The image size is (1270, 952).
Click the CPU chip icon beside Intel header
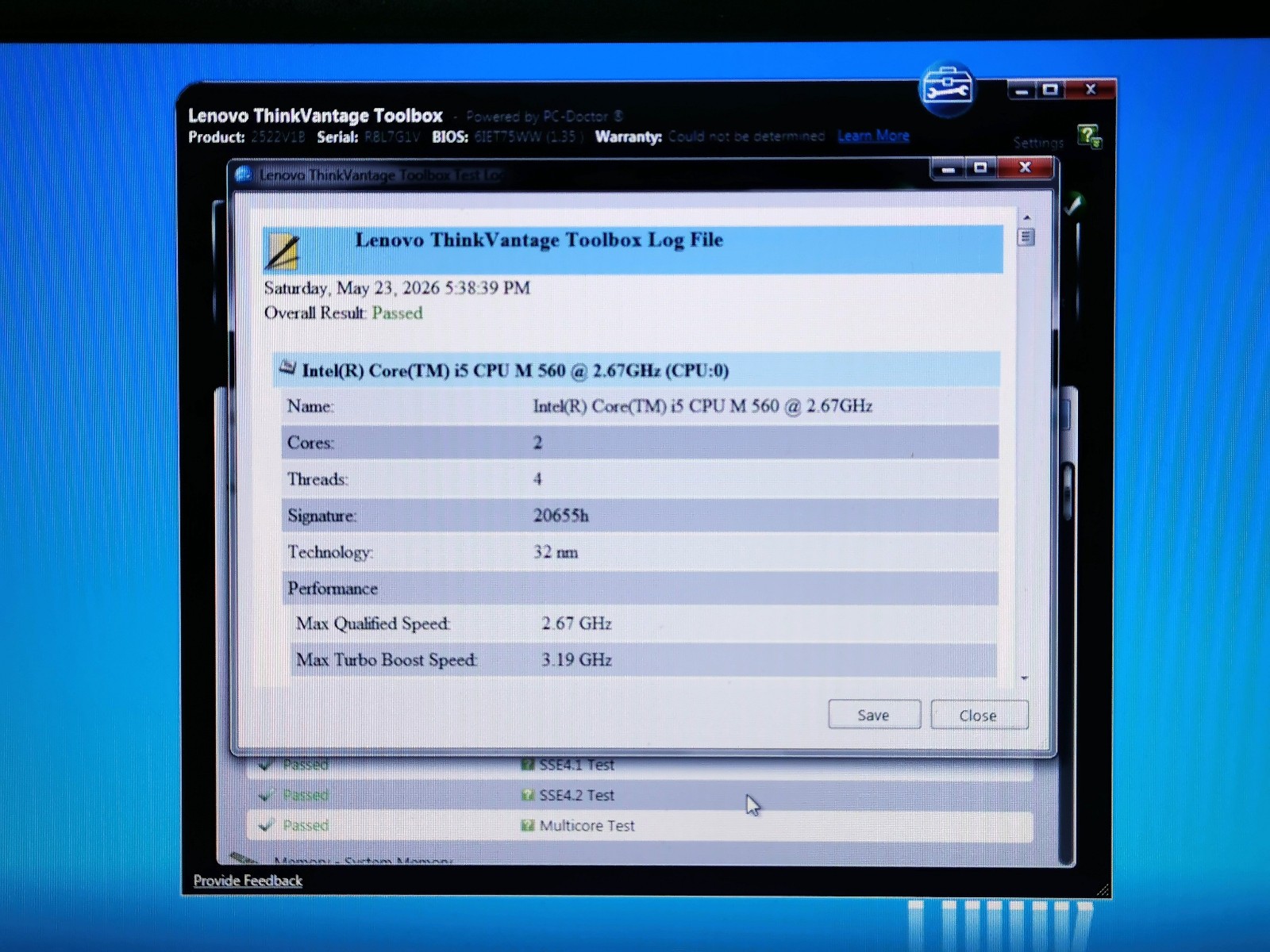[287, 367]
